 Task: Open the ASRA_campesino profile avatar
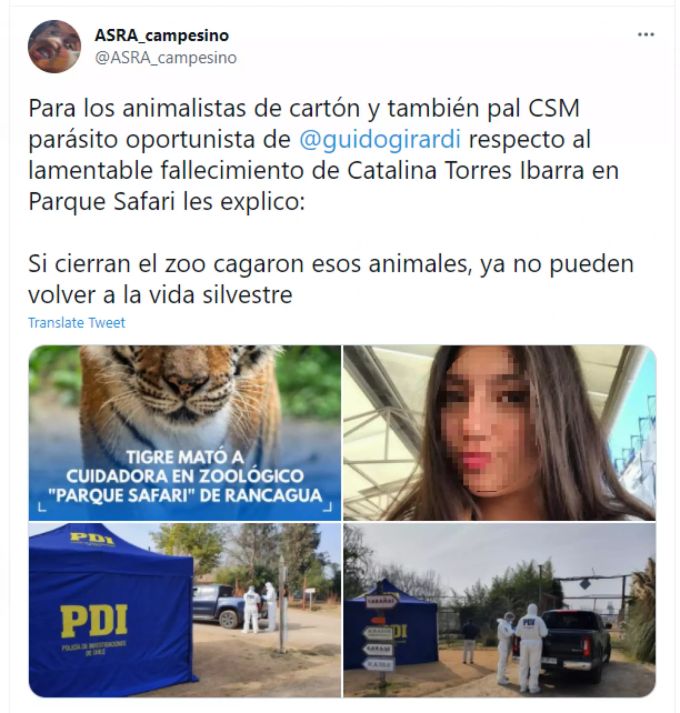click(x=54, y=46)
